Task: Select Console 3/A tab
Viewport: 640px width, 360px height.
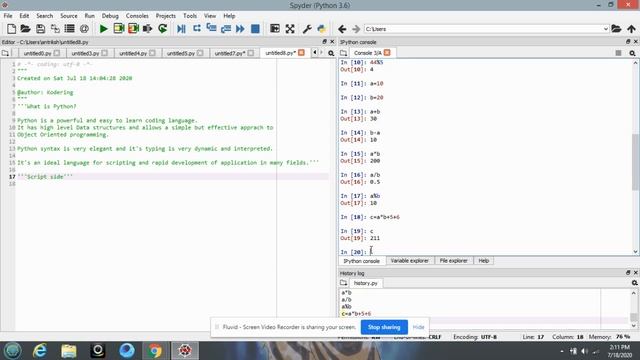Action: (x=367, y=53)
